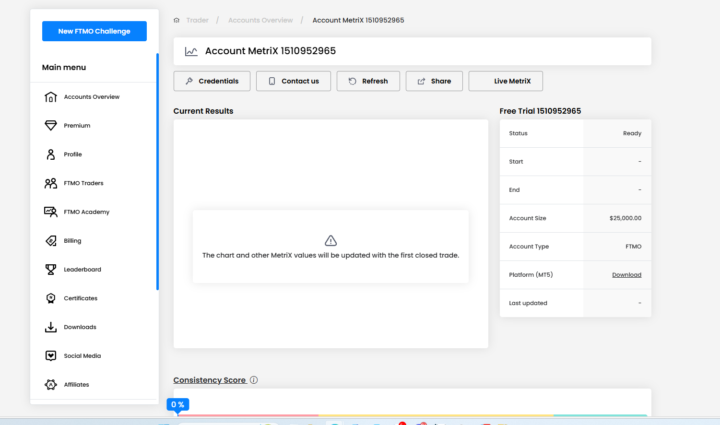The image size is (720, 425).
Task: Click the breadcrumb home icon
Action: click(176, 20)
